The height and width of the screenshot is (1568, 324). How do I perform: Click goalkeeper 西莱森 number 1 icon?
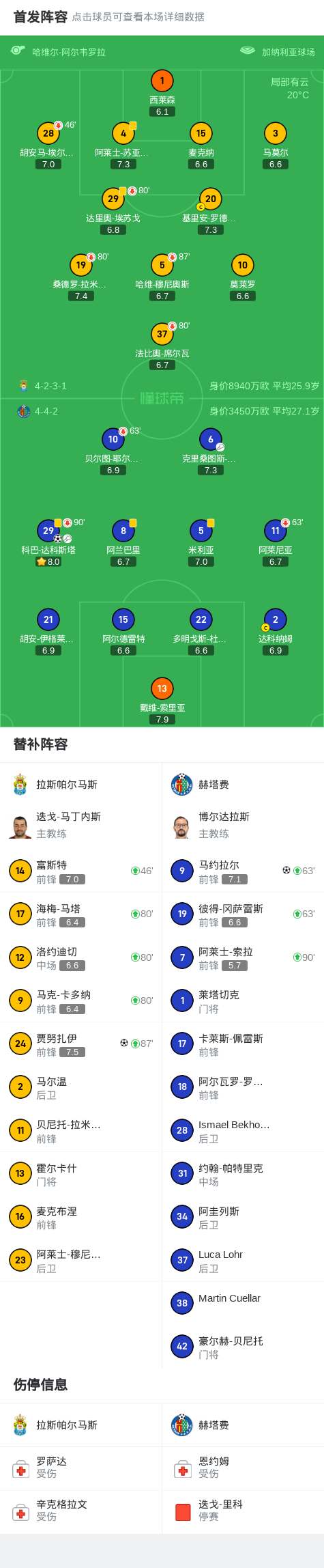pos(162,81)
